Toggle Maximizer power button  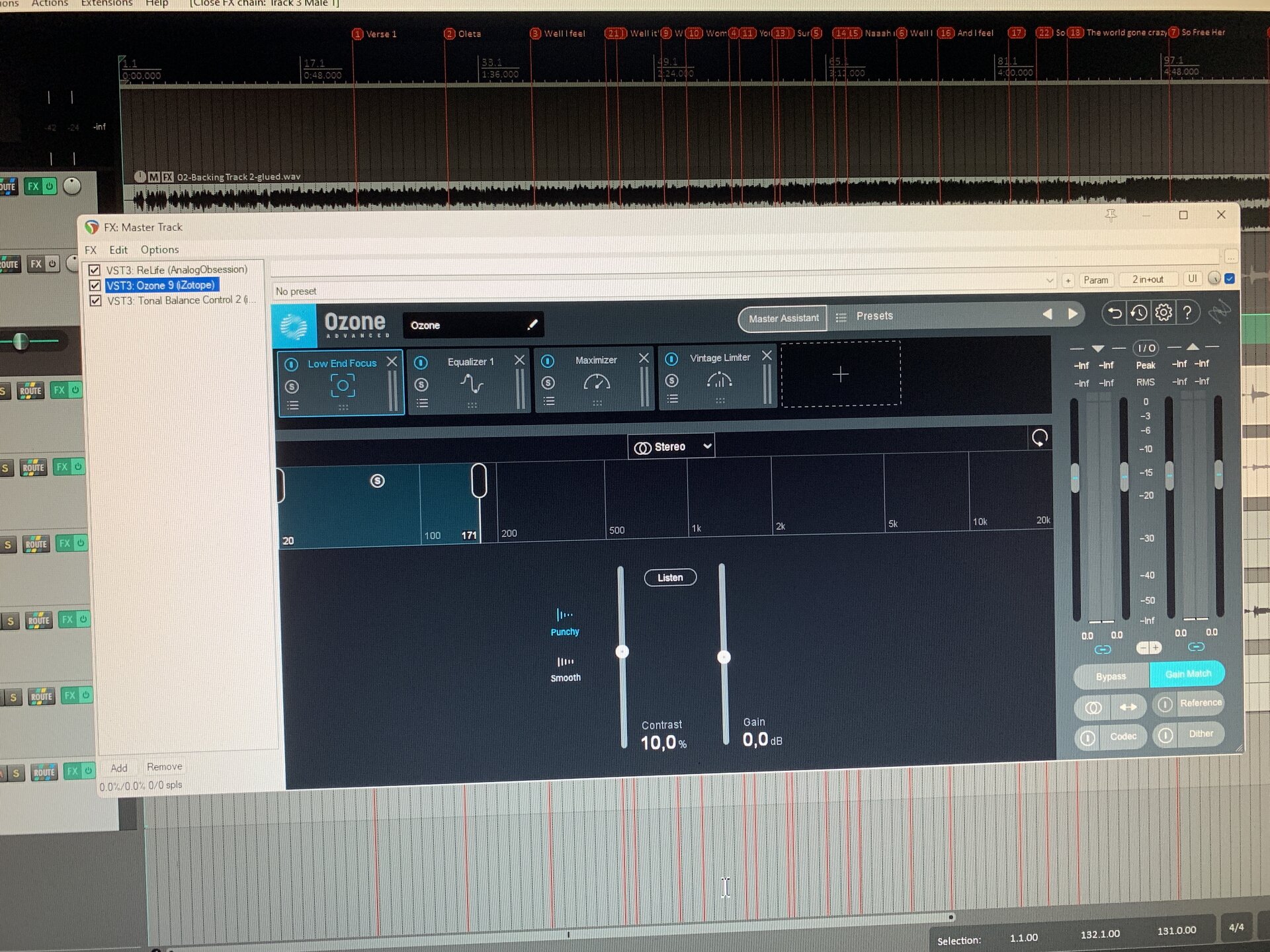point(548,361)
